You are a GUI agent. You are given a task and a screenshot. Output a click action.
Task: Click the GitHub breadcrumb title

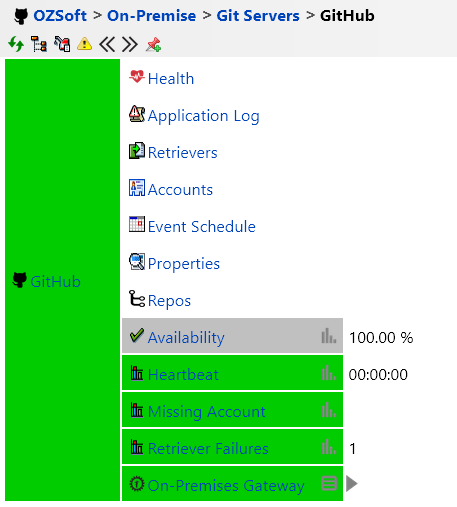[347, 16]
